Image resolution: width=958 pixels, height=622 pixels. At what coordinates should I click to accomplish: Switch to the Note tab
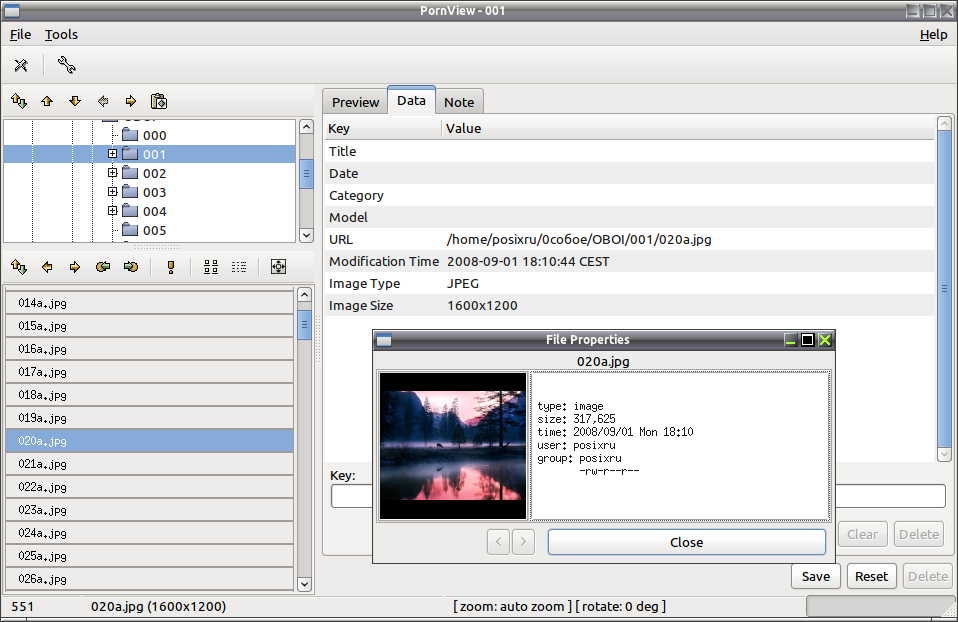click(459, 102)
